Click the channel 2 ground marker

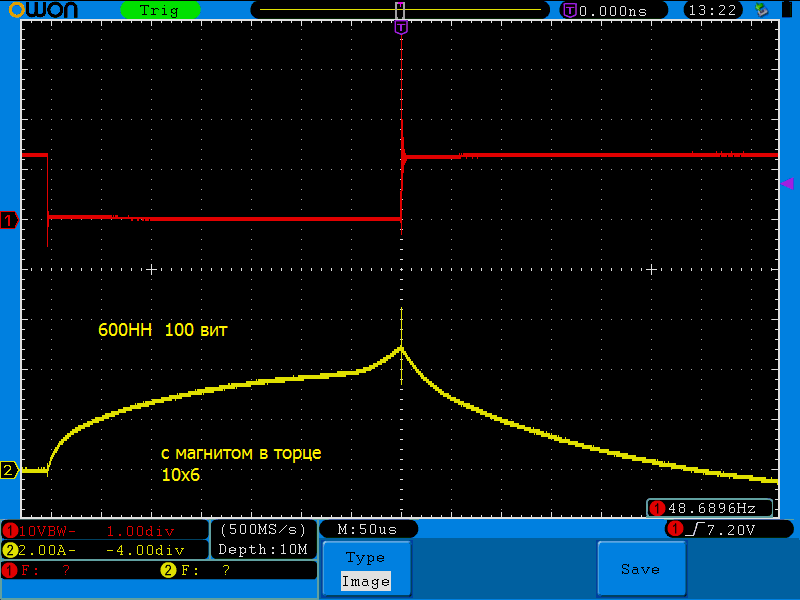[9, 470]
